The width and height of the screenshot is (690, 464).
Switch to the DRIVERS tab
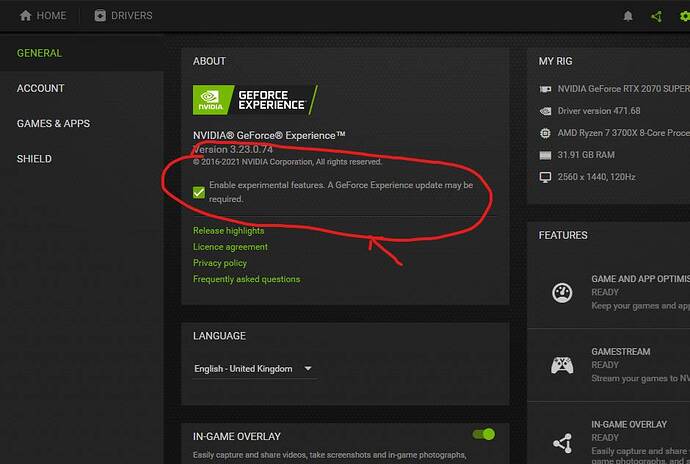coord(123,16)
